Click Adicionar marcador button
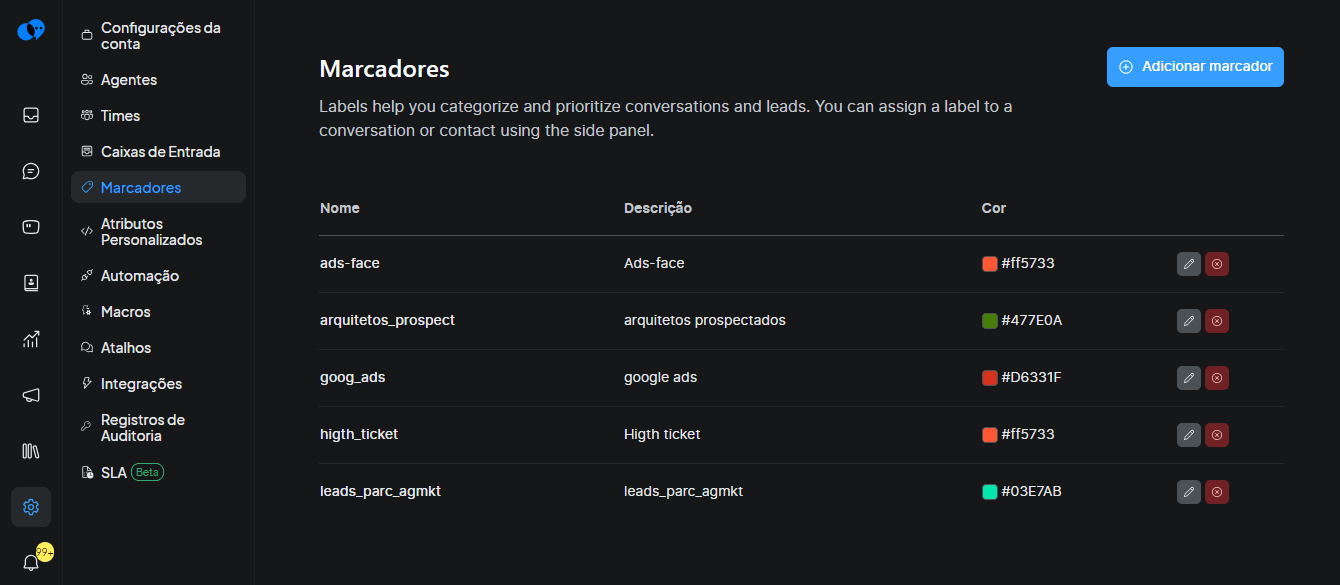Screen dimensions: 1340x585 coord(1195,67)
